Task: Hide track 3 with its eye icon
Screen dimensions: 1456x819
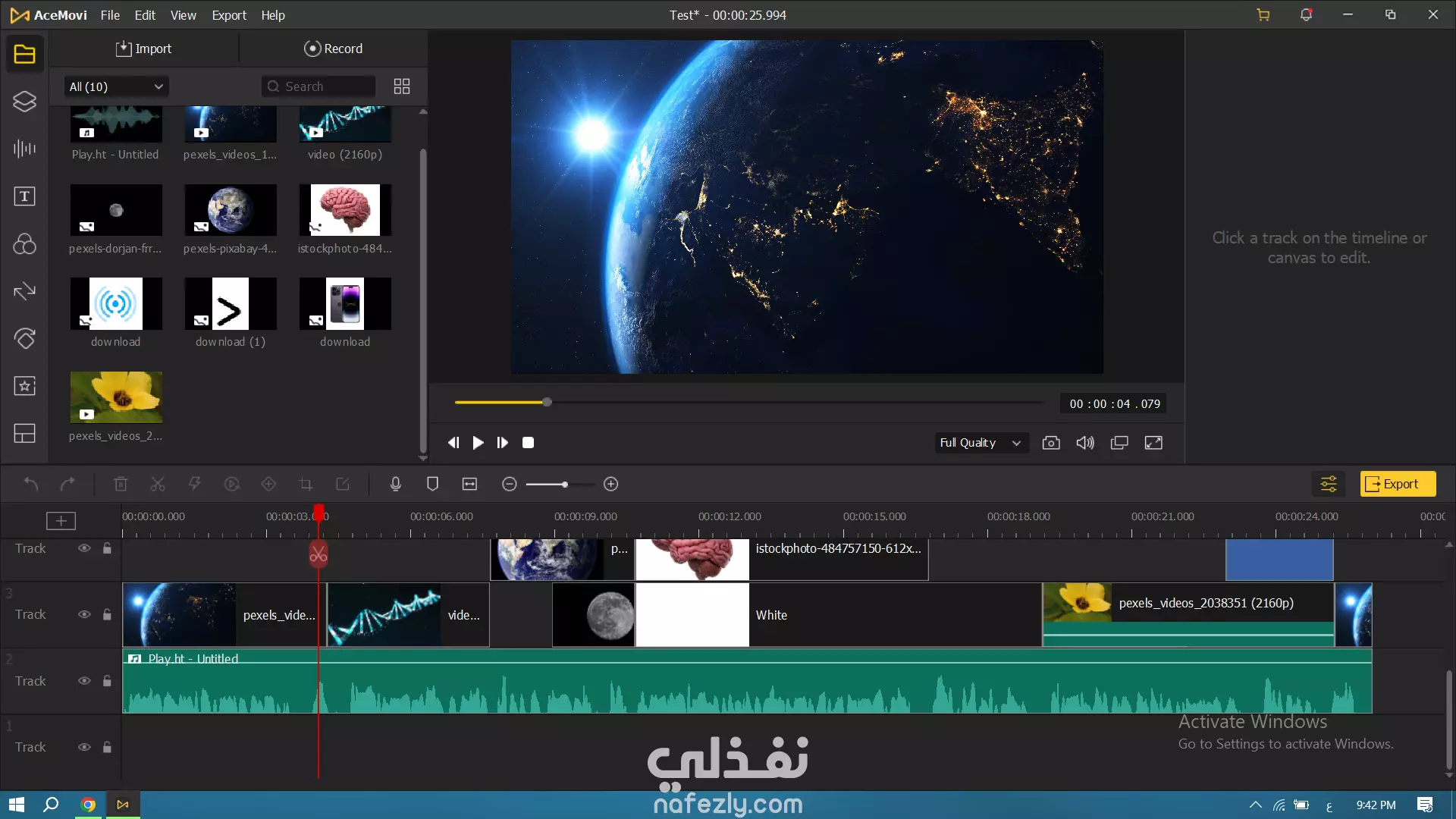Action: point(84,614)
